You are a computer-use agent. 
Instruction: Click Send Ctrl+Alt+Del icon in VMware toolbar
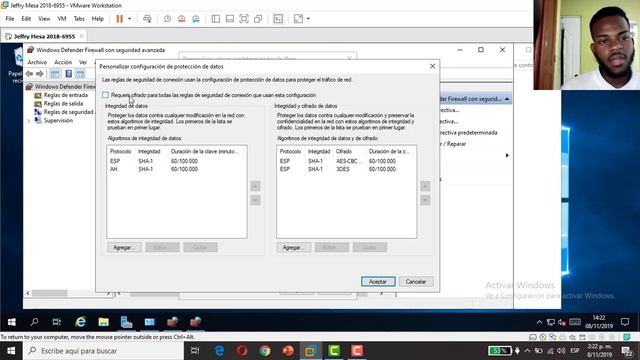pos(147,19)
